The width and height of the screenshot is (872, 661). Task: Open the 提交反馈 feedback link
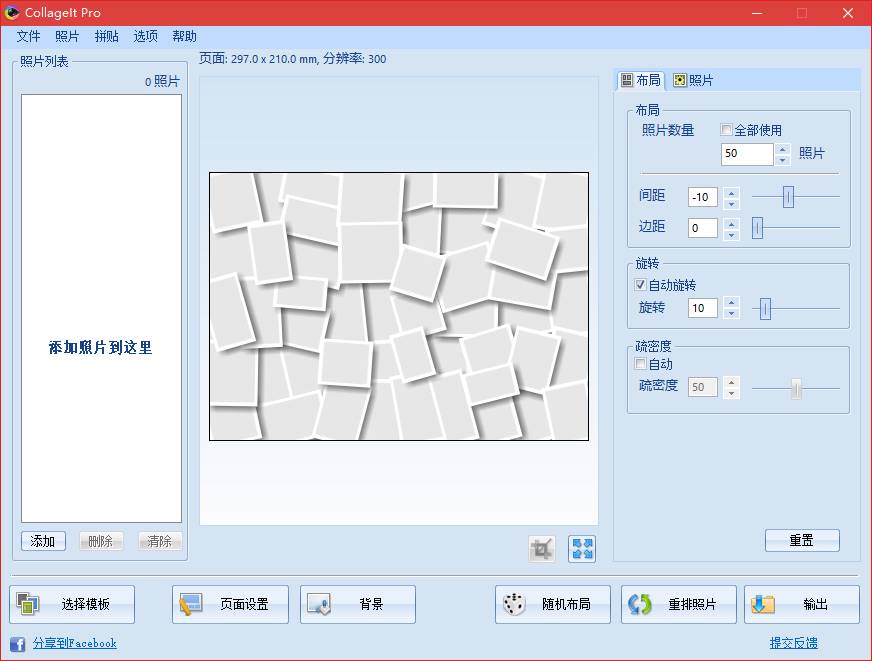[794, 643]
